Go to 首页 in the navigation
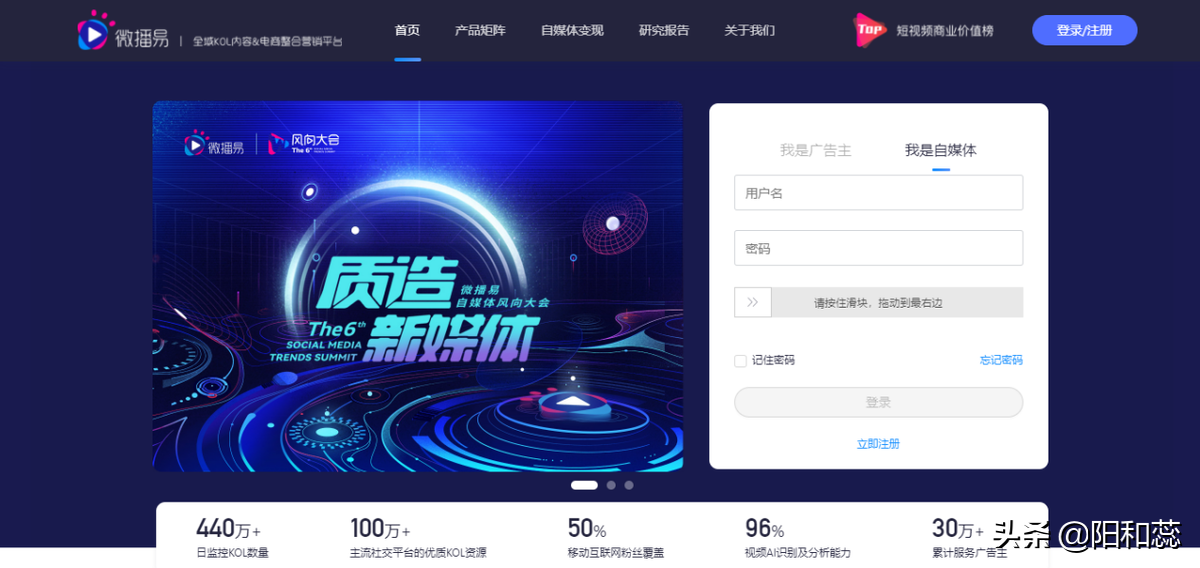 tap(407, 30)
